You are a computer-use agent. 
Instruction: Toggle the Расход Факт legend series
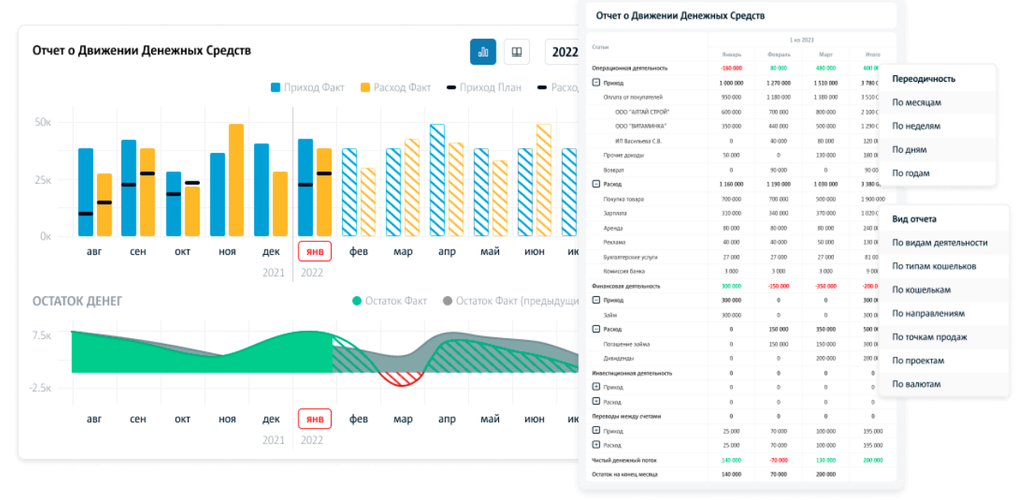[x=395, y=87]
